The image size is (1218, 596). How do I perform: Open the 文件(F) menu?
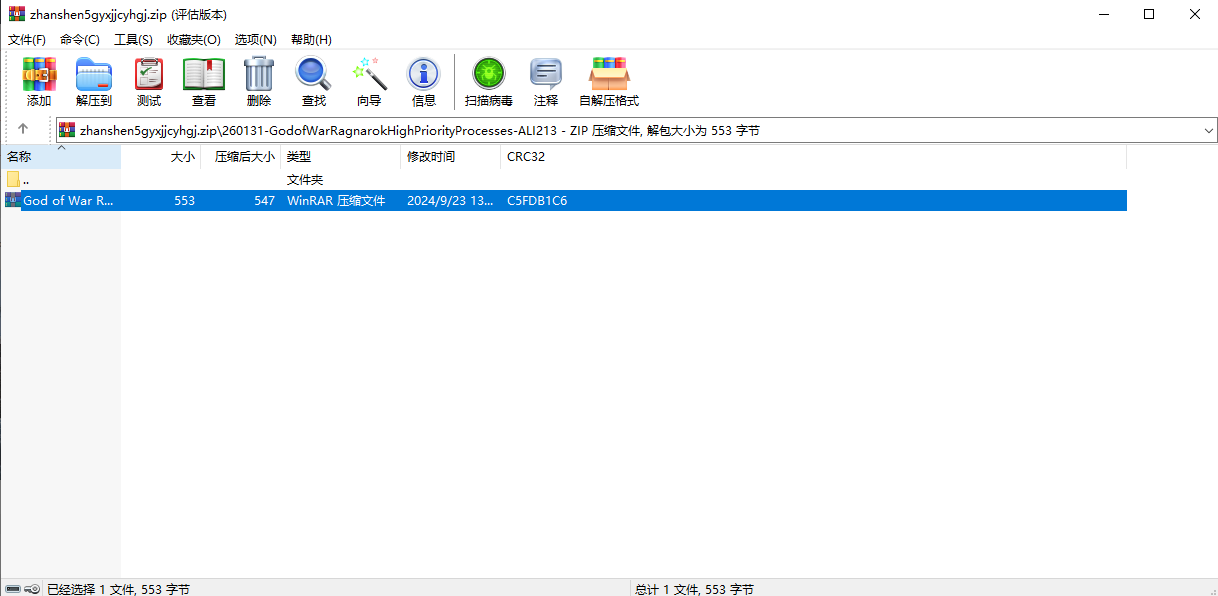27,39
